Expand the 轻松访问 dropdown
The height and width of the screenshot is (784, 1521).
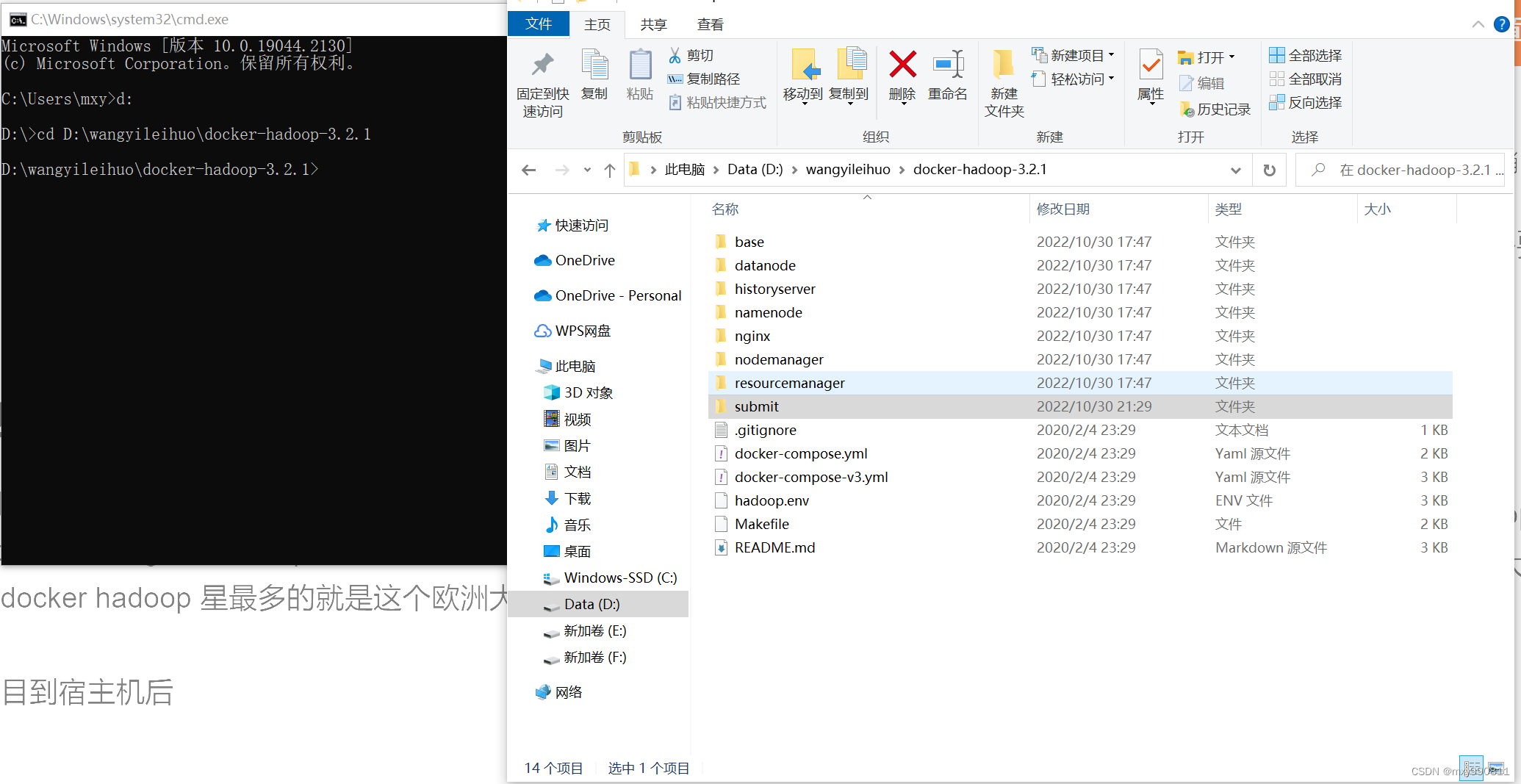pyautogui.click(x=1074, y=79)
